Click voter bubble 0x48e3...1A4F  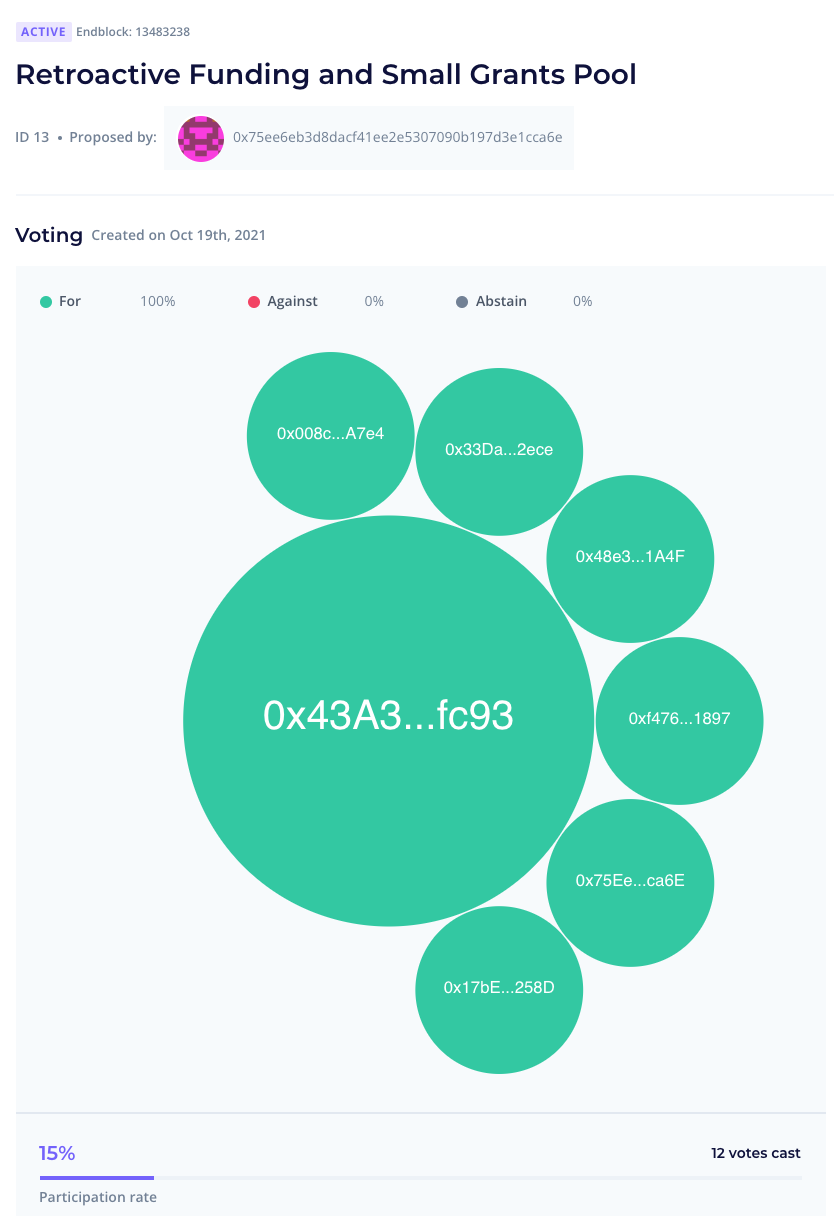[630, 559]
